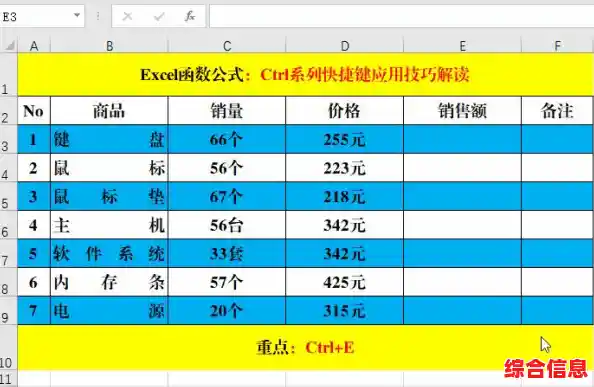
Task: Select column B header
Action: tap(109, 46)
